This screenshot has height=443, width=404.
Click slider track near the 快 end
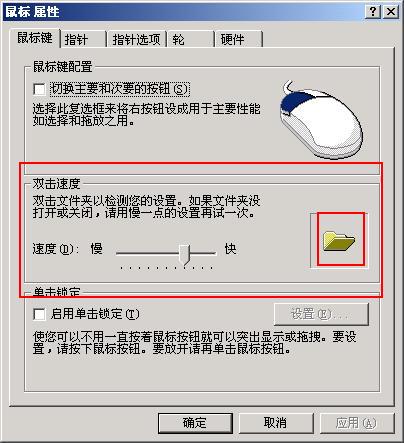(208, 253)
